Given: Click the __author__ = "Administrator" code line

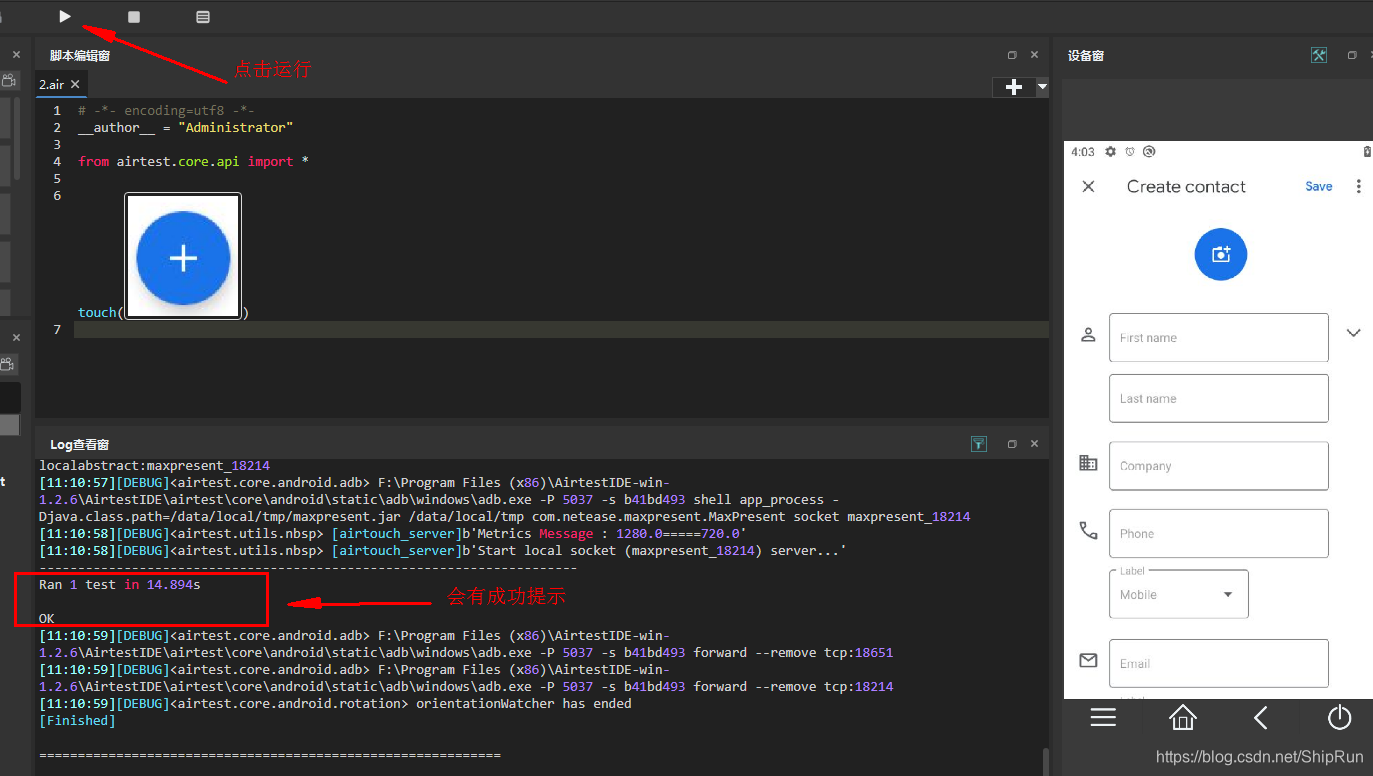Looking at the screenshot, I should tap(186, 128).
